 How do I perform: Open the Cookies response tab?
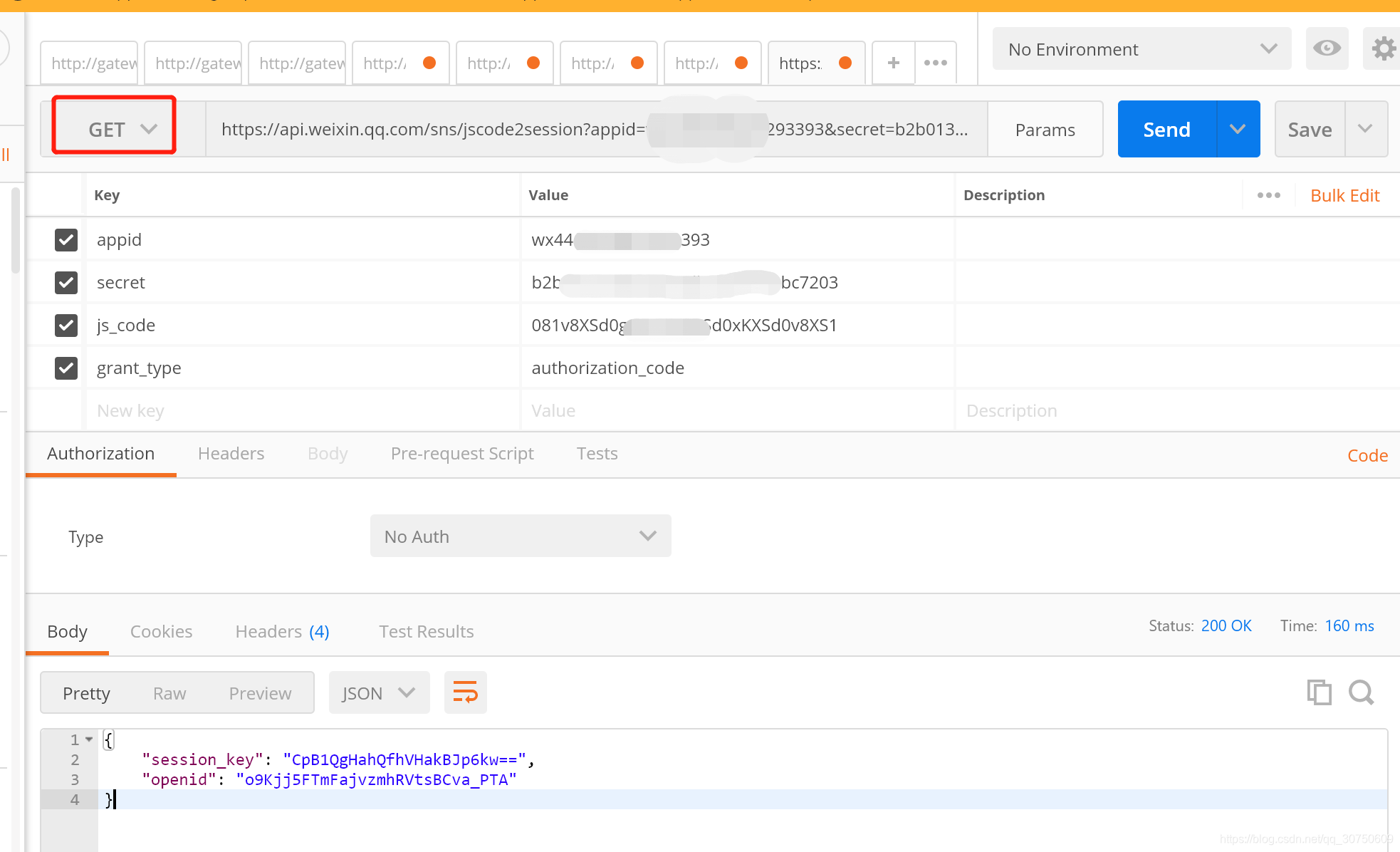161,632
